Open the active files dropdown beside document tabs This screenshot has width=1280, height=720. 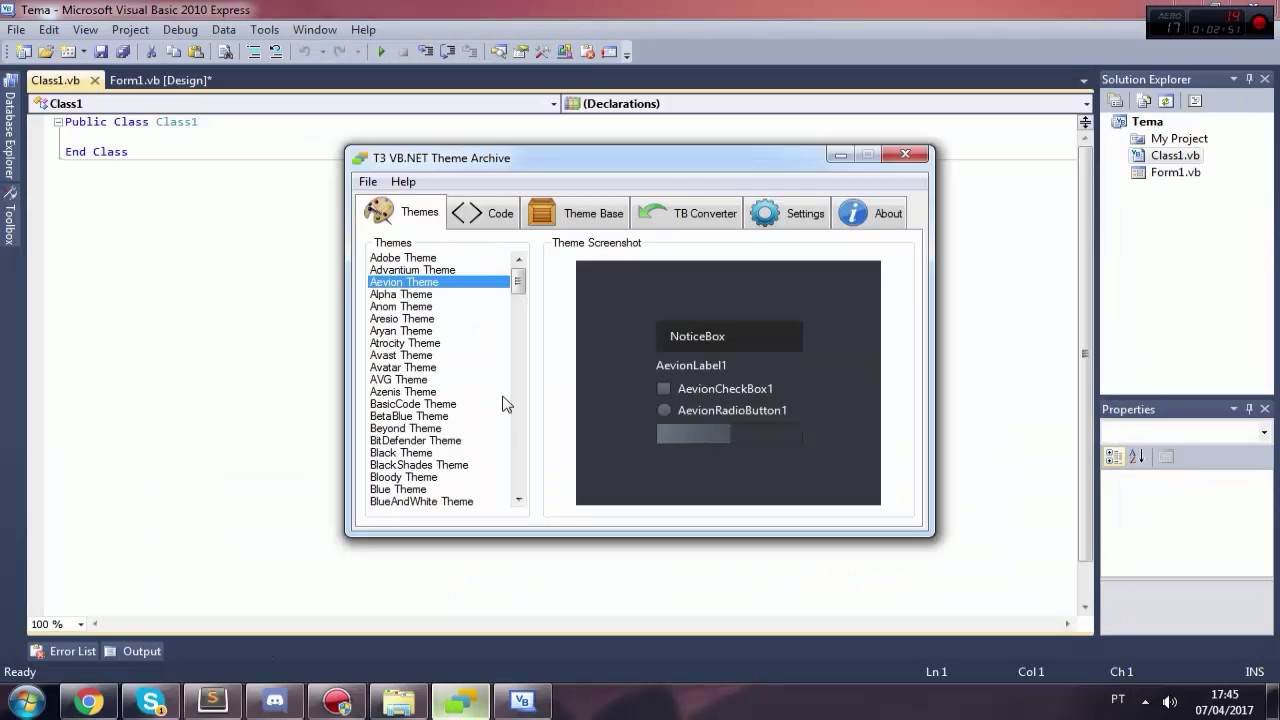coord(1084,80)
